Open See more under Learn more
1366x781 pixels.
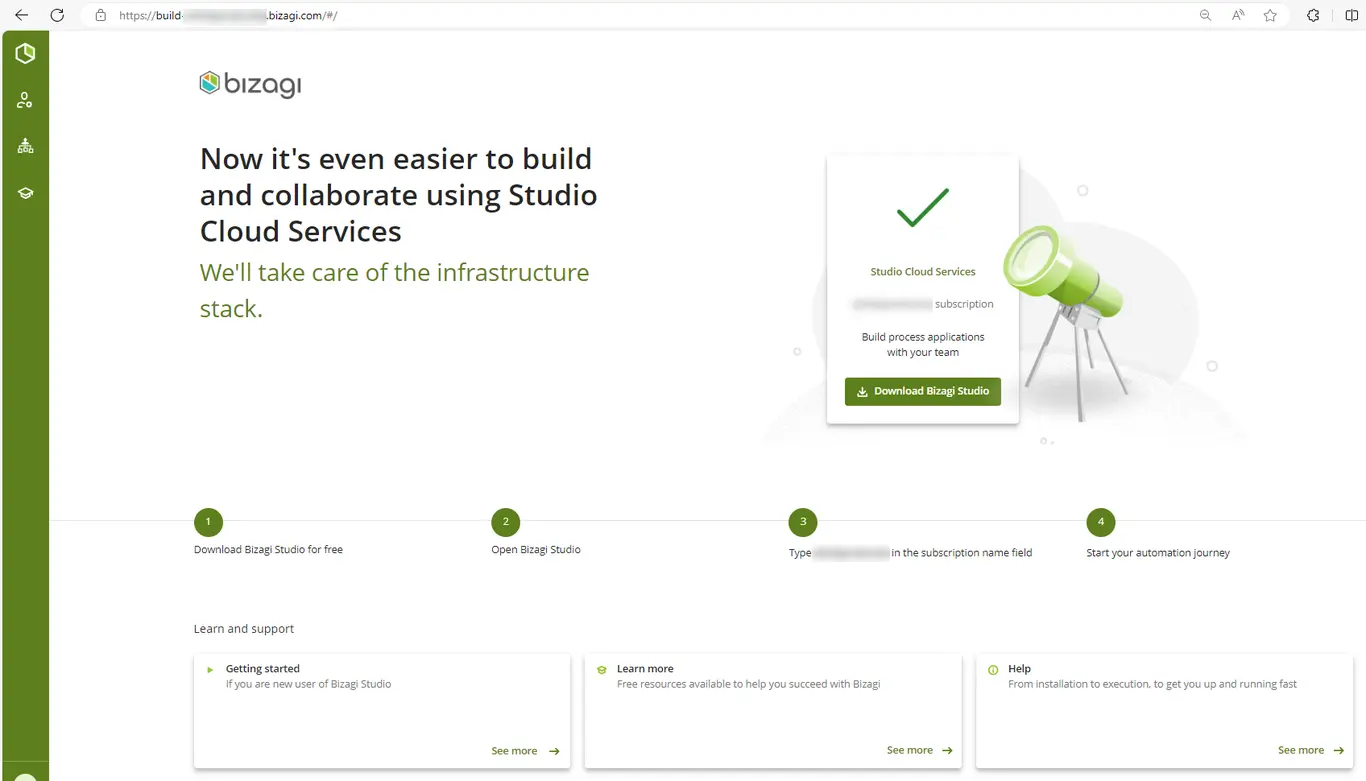coord(920,750)
